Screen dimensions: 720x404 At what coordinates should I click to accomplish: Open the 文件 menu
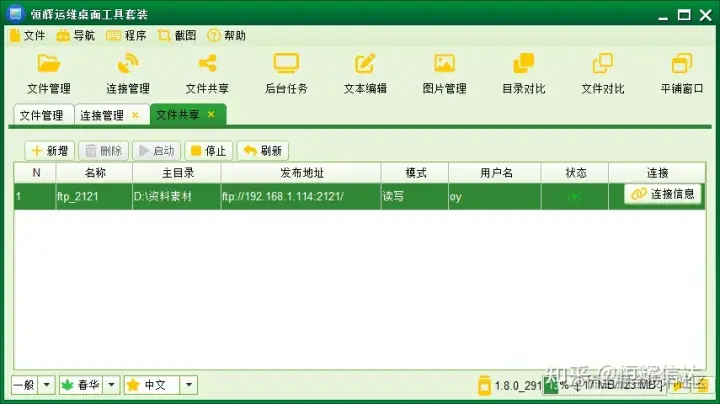(27, 35)
